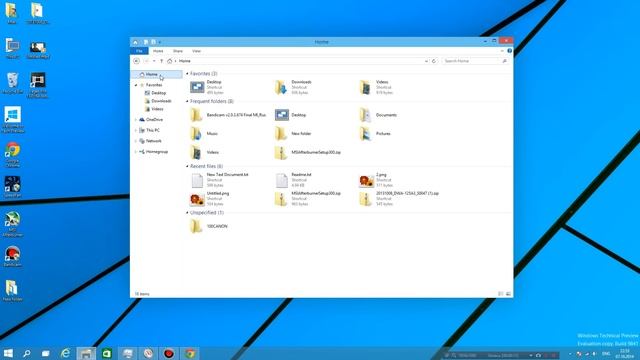Select Videos shortcut icon in Favorites group
The height and width of the screenshot is (360, 640).
click(x=366, y=87)
